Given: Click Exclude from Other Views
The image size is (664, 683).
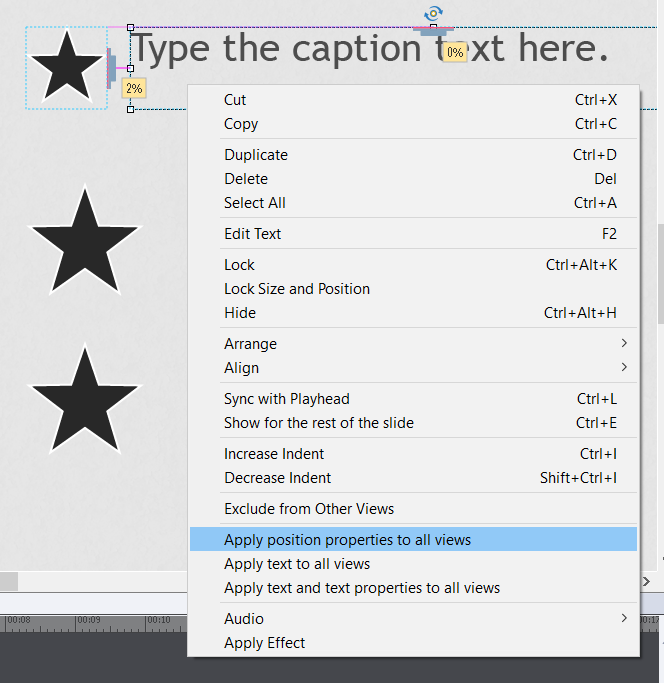Looking at the screenshot, I should click(309, 509).
